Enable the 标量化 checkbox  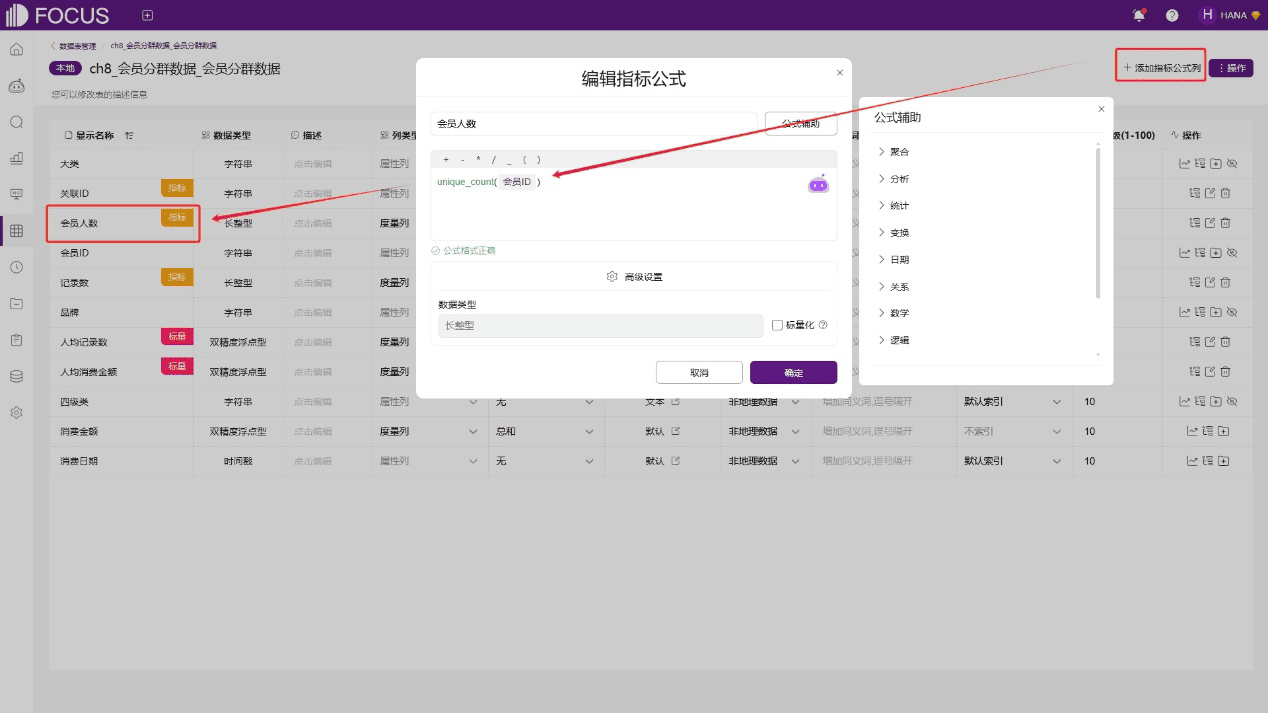777,325
